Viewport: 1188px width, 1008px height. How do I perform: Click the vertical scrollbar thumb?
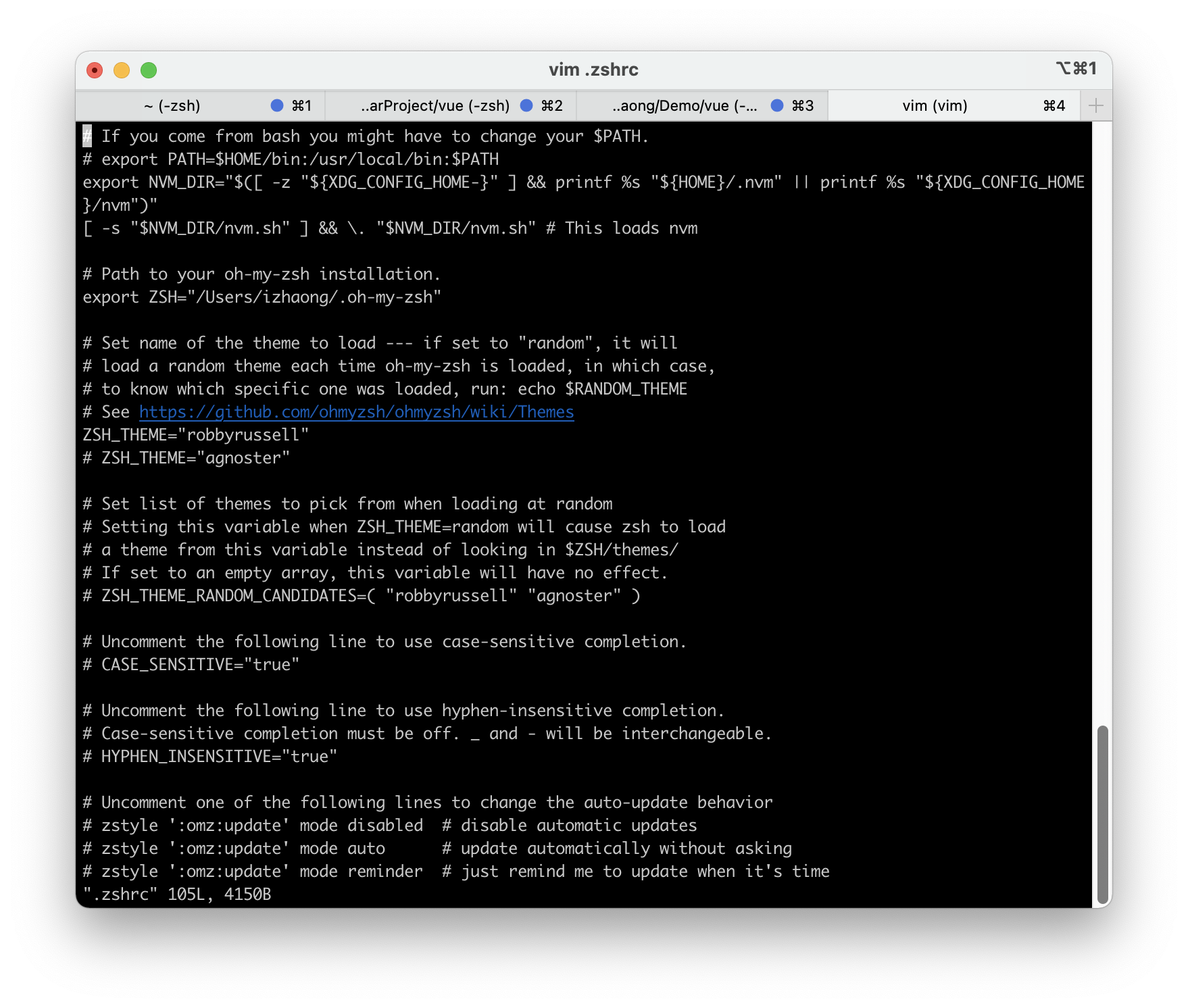point(1102,814)
